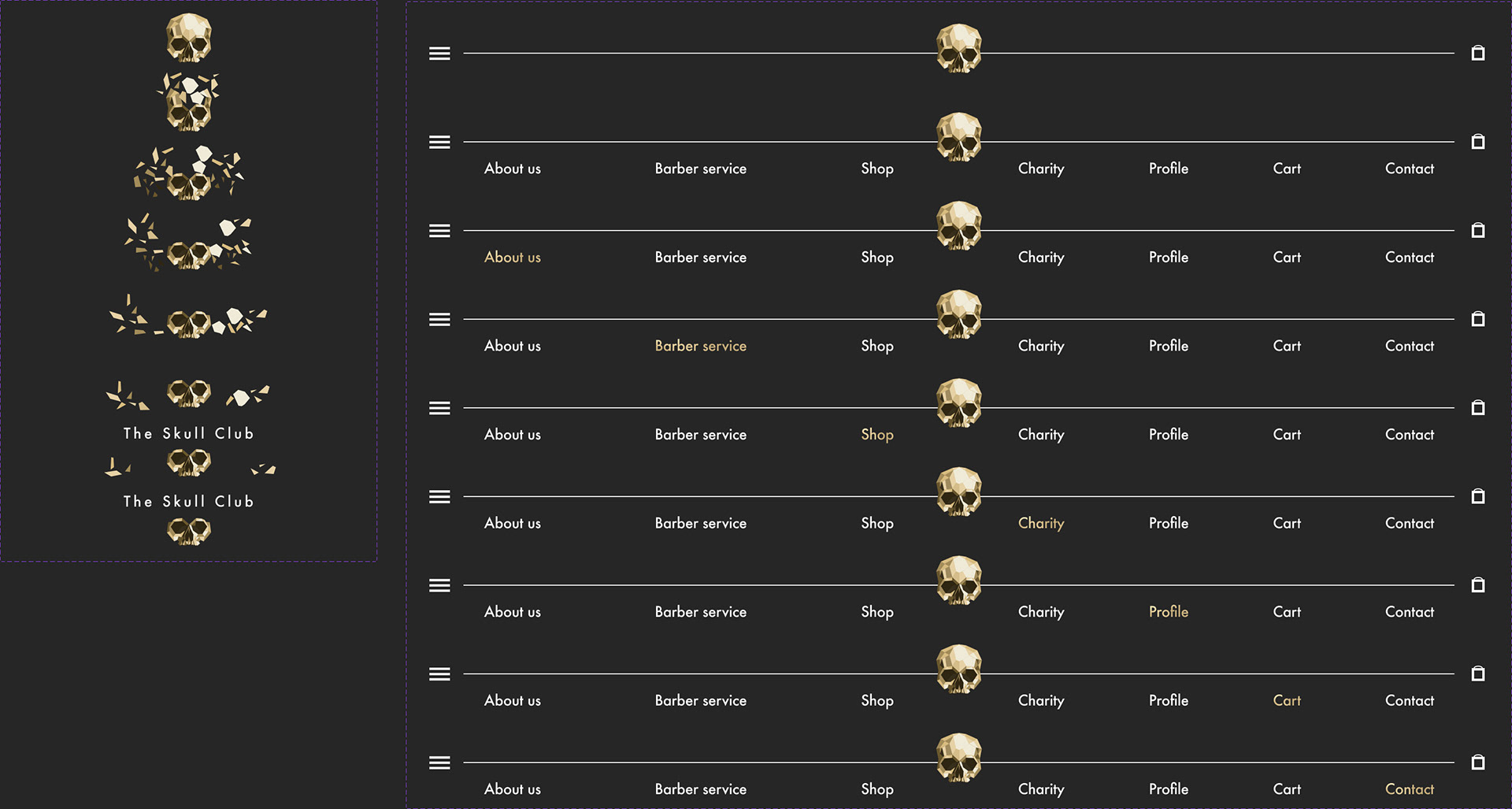The height and width of the screenshot is (809, 1512).
Task: Click the bag icon in the highlighted Contact row
Action: [1478, 762]
